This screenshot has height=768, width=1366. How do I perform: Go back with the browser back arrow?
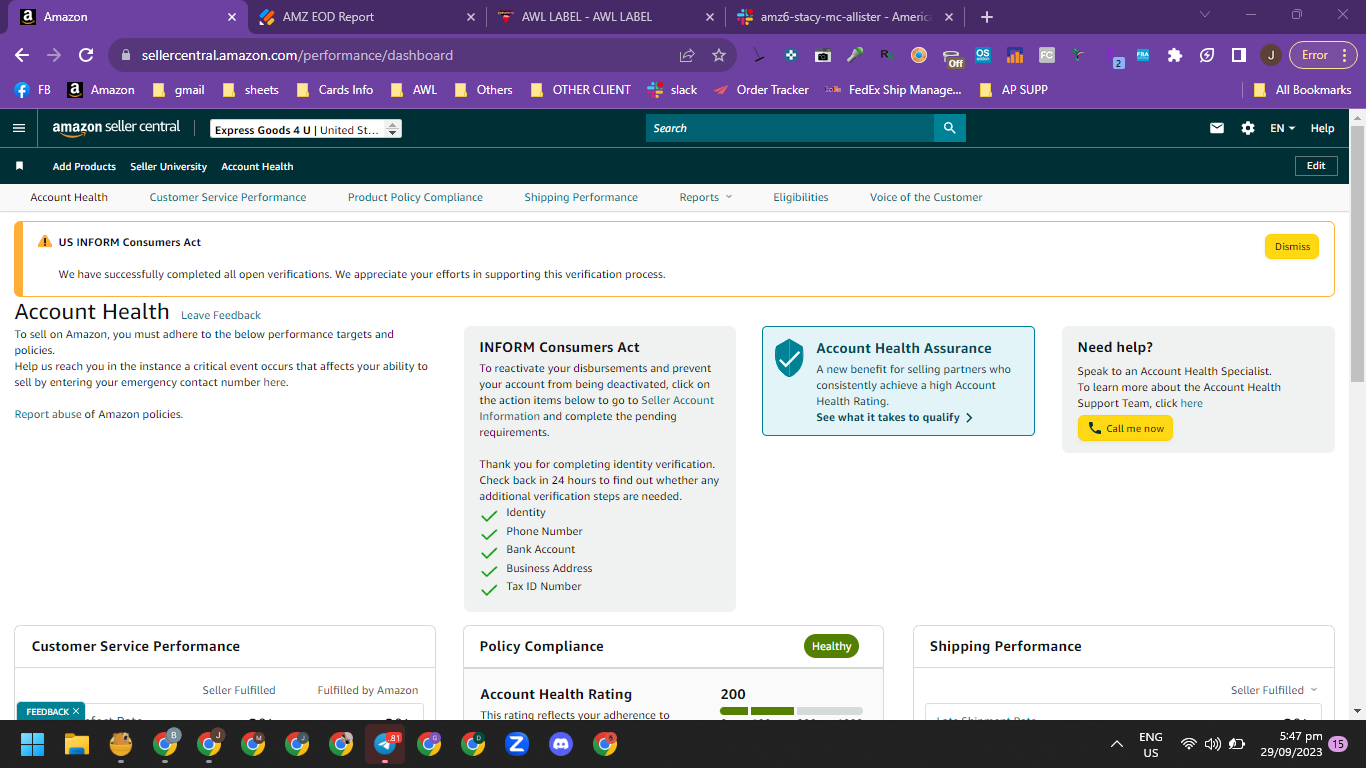coord(22,55)
